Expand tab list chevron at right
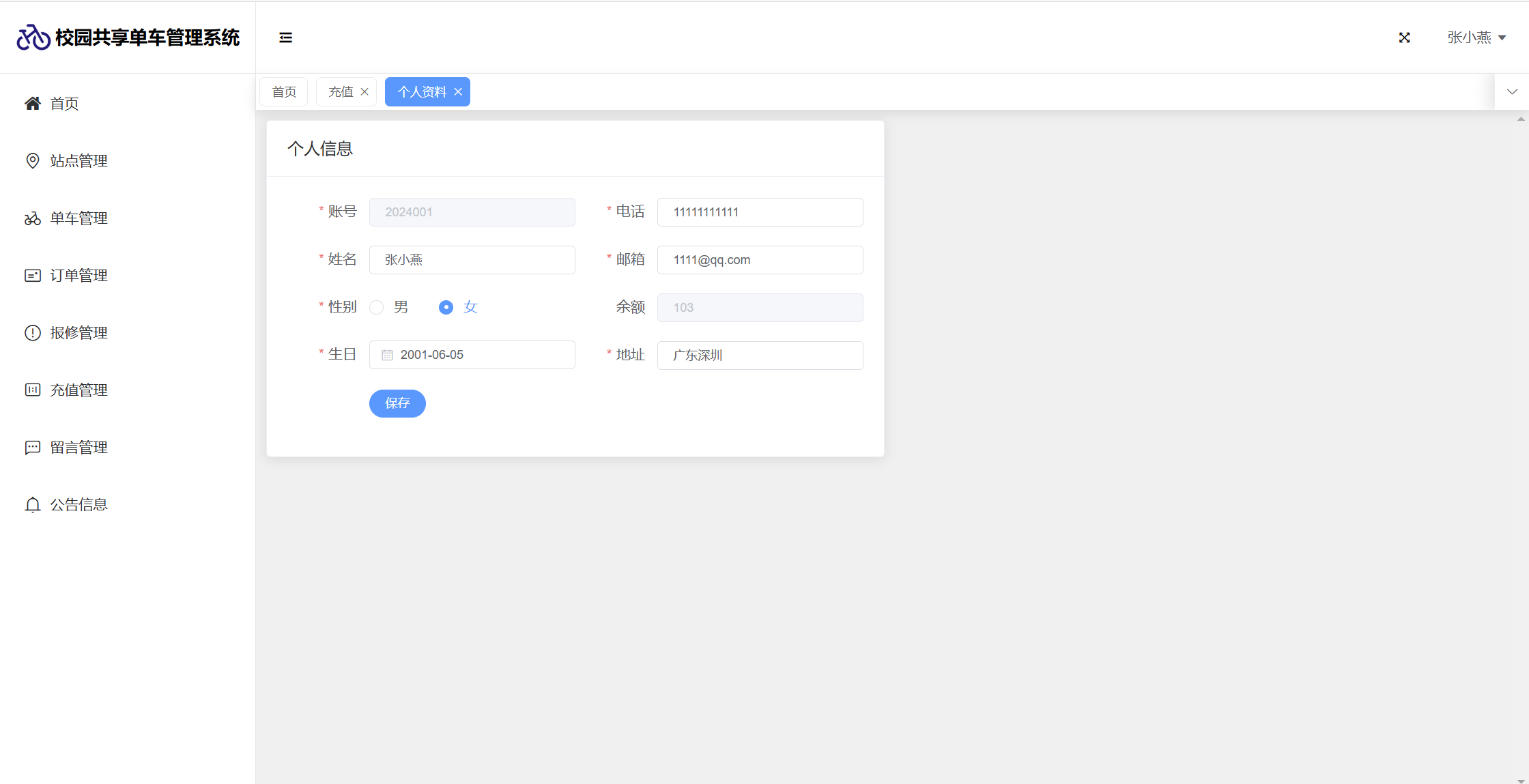Viewport: 1529px width, 784px height. click(1512, 91)
